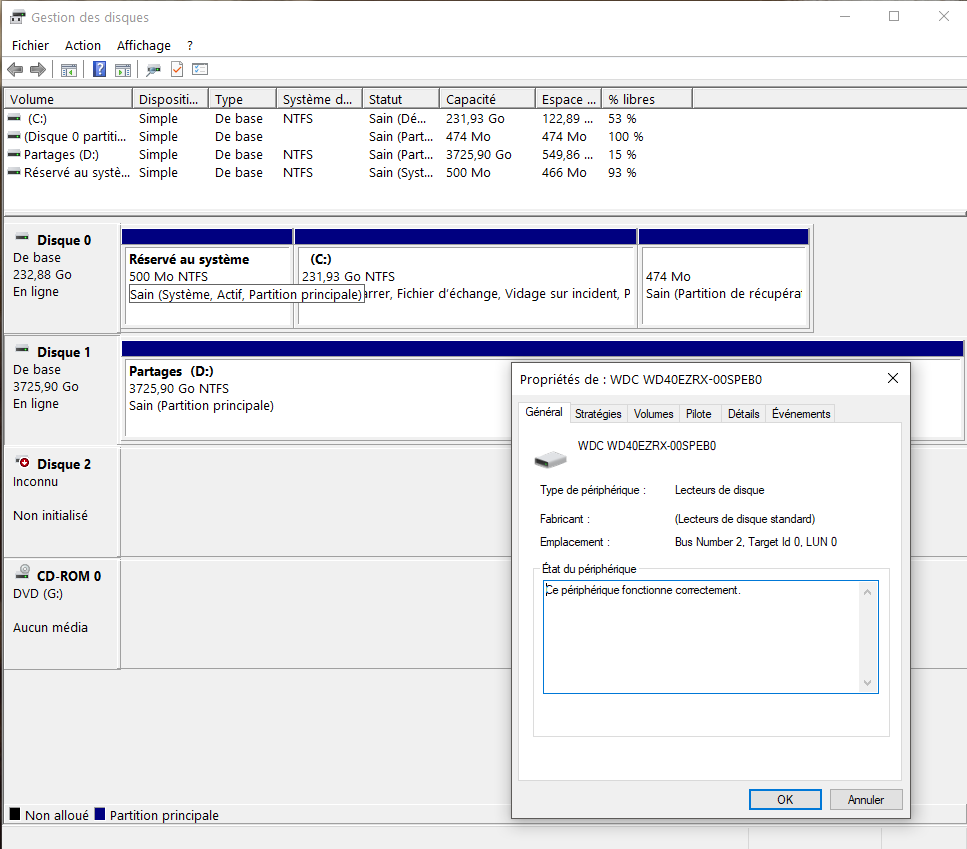Click the 'DVD (G:)' text
Screen dimensions: 967x849
coord(38,594)
